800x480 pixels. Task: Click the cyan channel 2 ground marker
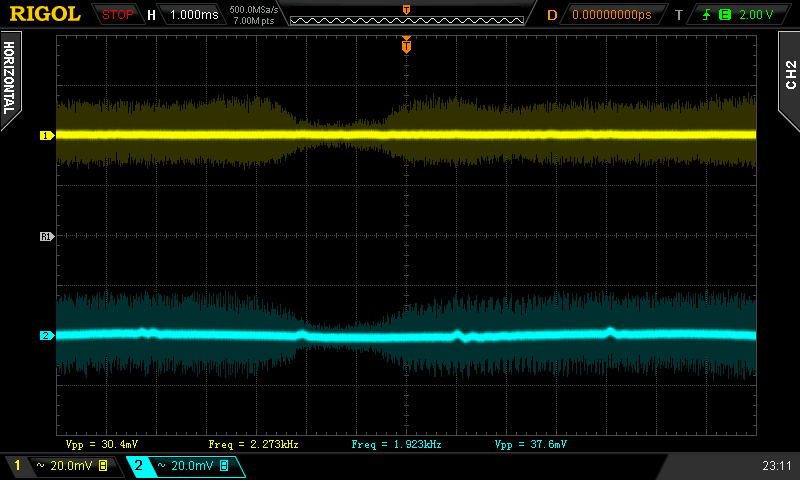pyautogui.click(x=47, y=335)
